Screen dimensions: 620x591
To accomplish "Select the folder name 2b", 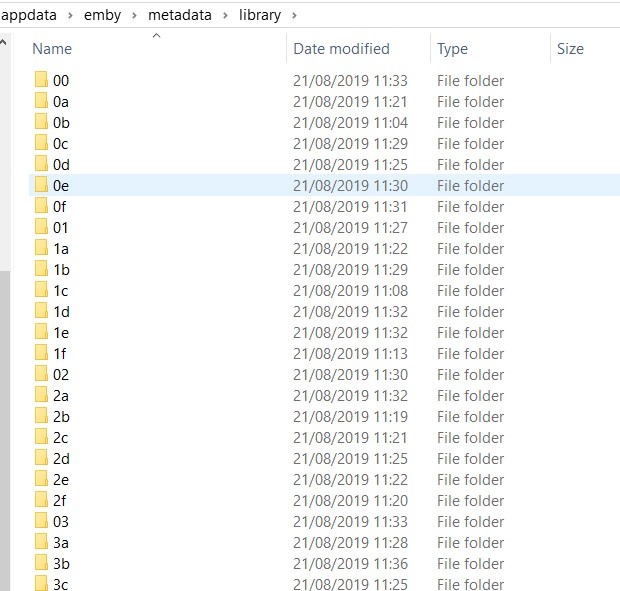I will click(61, 417).
